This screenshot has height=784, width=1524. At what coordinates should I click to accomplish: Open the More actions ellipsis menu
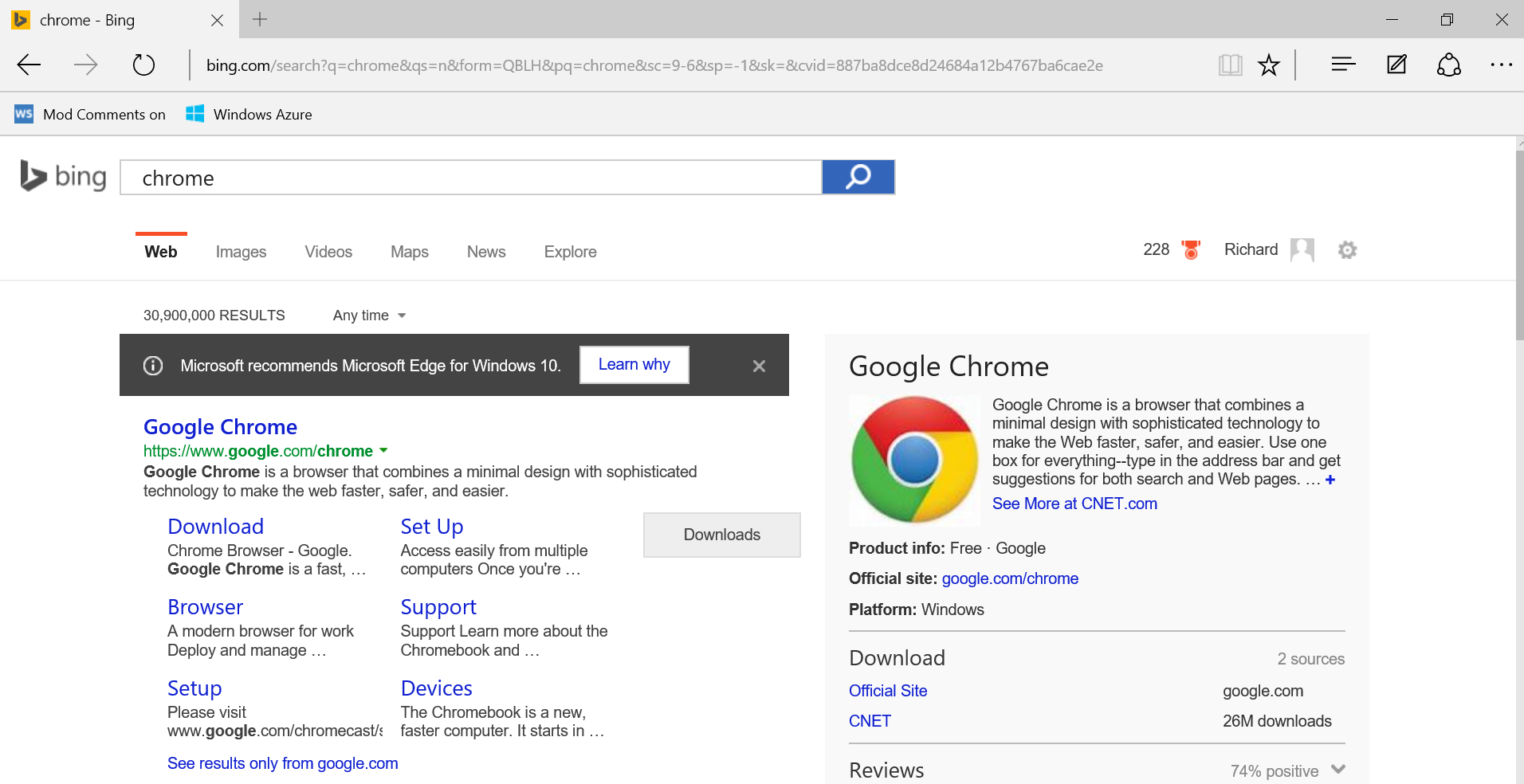click(1501, 65)
